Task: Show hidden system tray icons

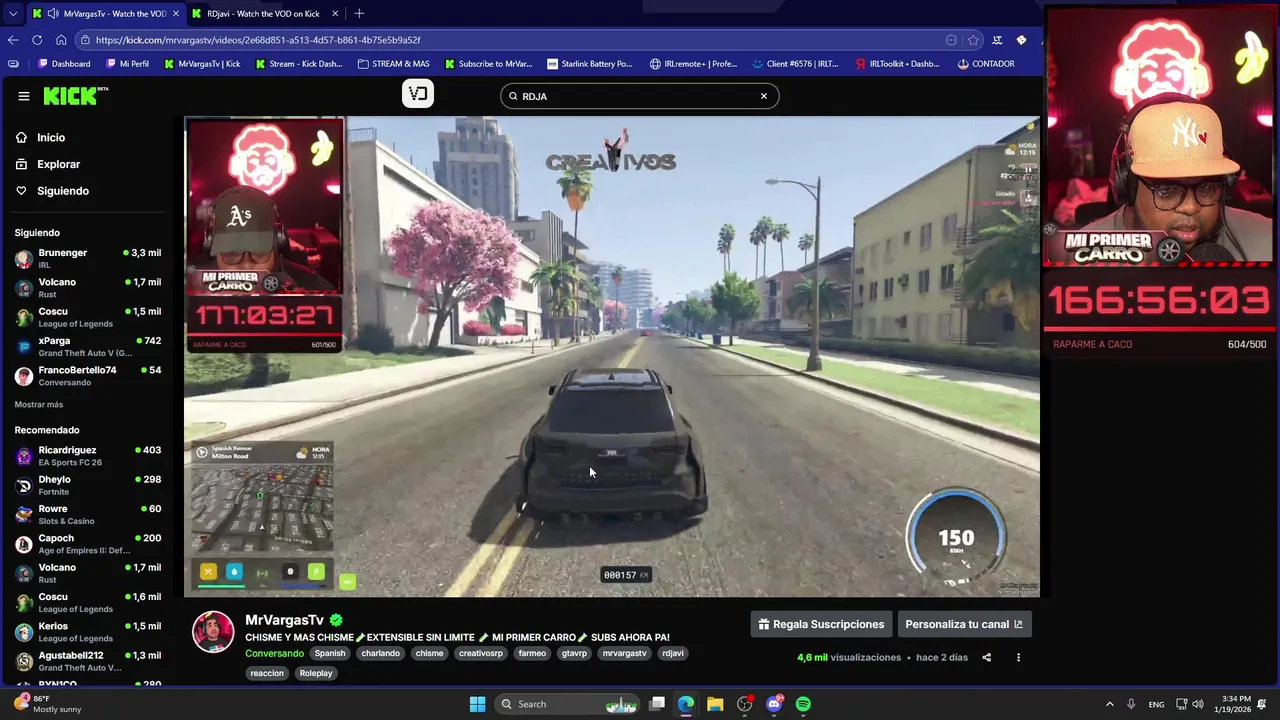Action: tap(1110, 704)
